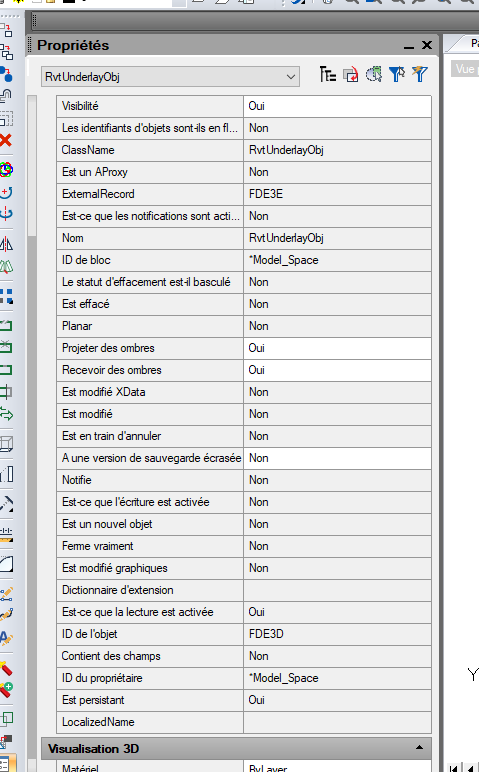479x772 pixels.
Task: Open the selection filter funnel with cursor
Action: [397, 74]
